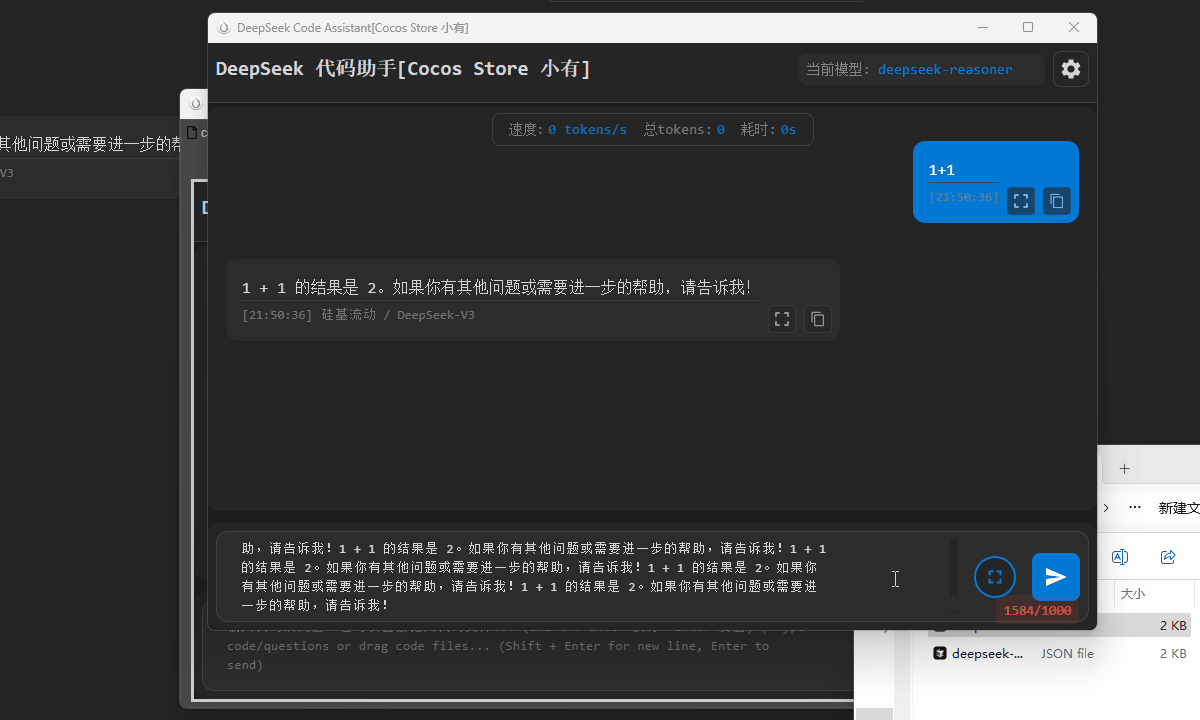Send the message with the paper-plane button
Screen dimensions: 1200x720
[1056, 577]
